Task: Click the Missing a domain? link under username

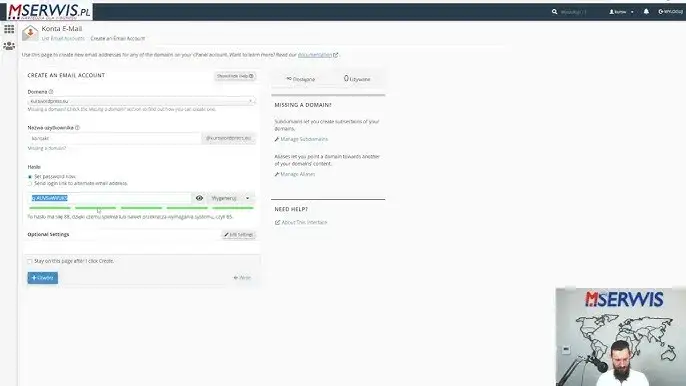Action: [x=47, y=148]
